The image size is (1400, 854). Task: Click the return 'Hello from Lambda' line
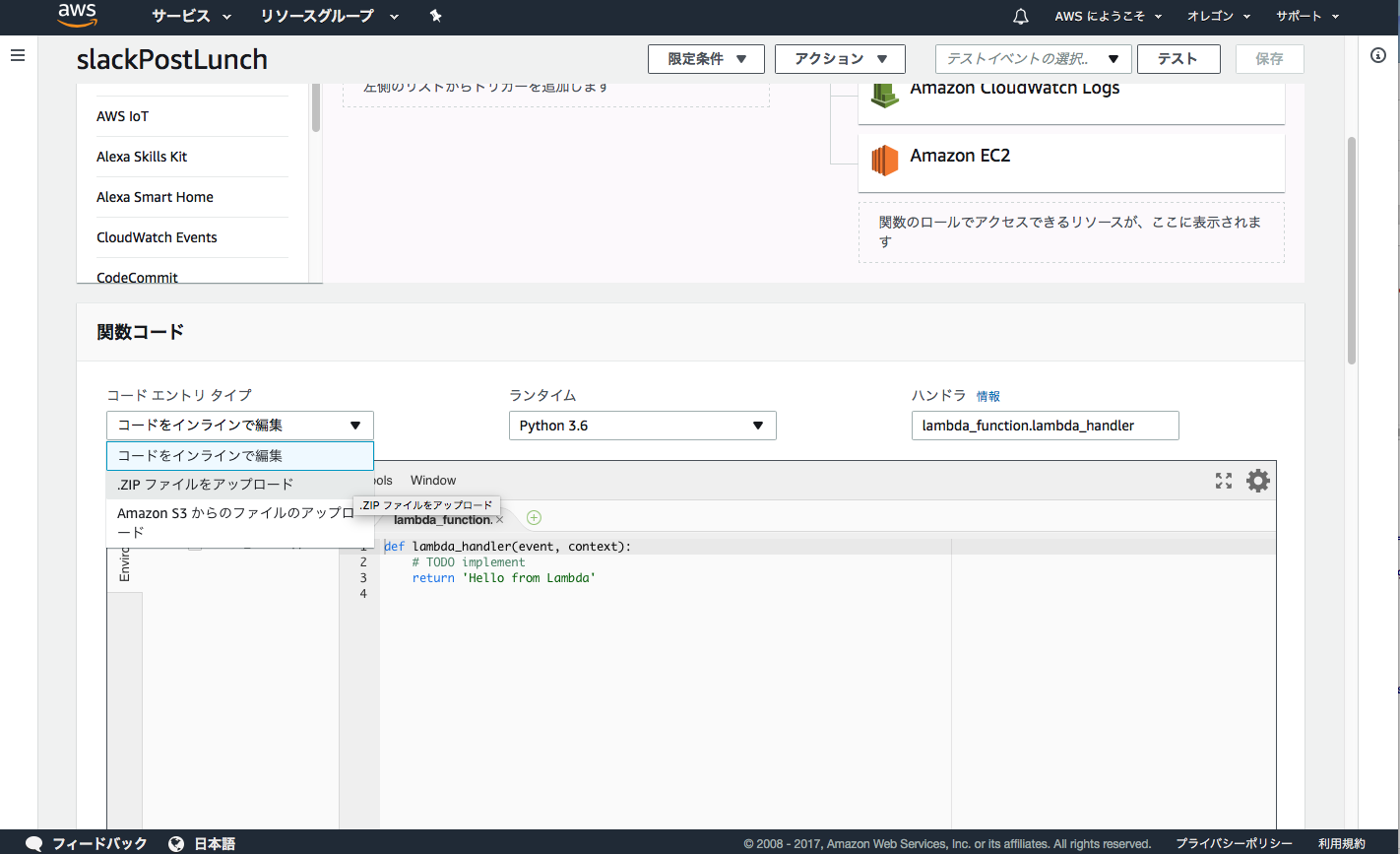point(504,578)
